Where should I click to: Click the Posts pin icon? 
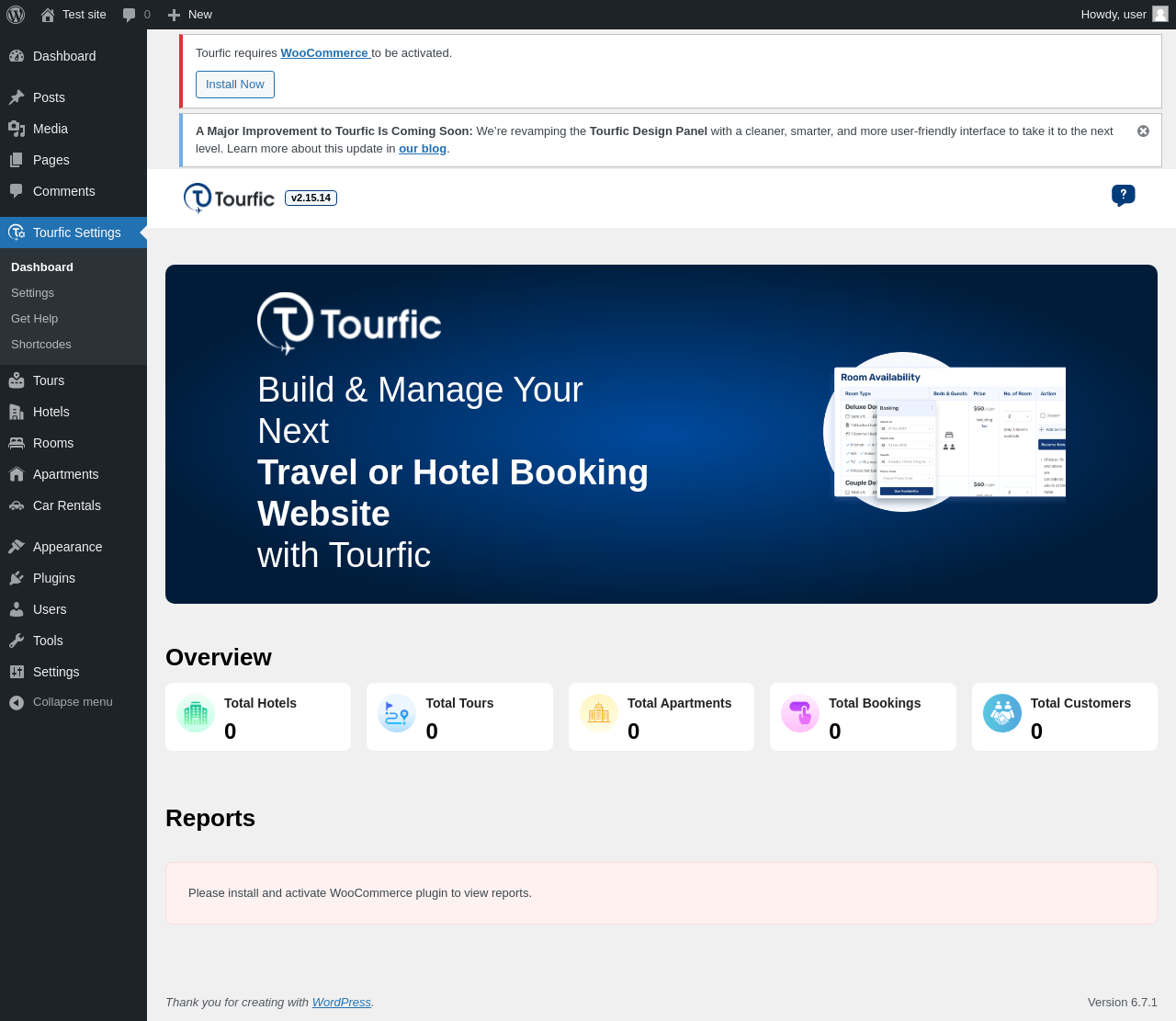pos(17,97)
